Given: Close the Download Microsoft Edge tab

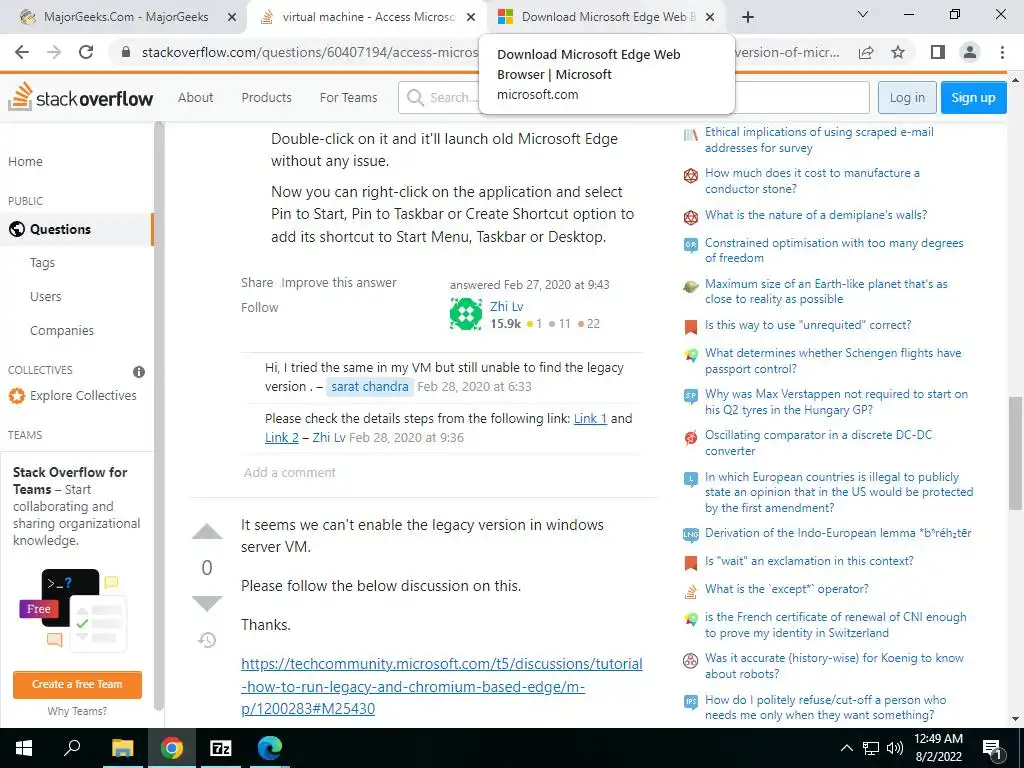Looking at the screenshot, I should click(x=711, y=18).
